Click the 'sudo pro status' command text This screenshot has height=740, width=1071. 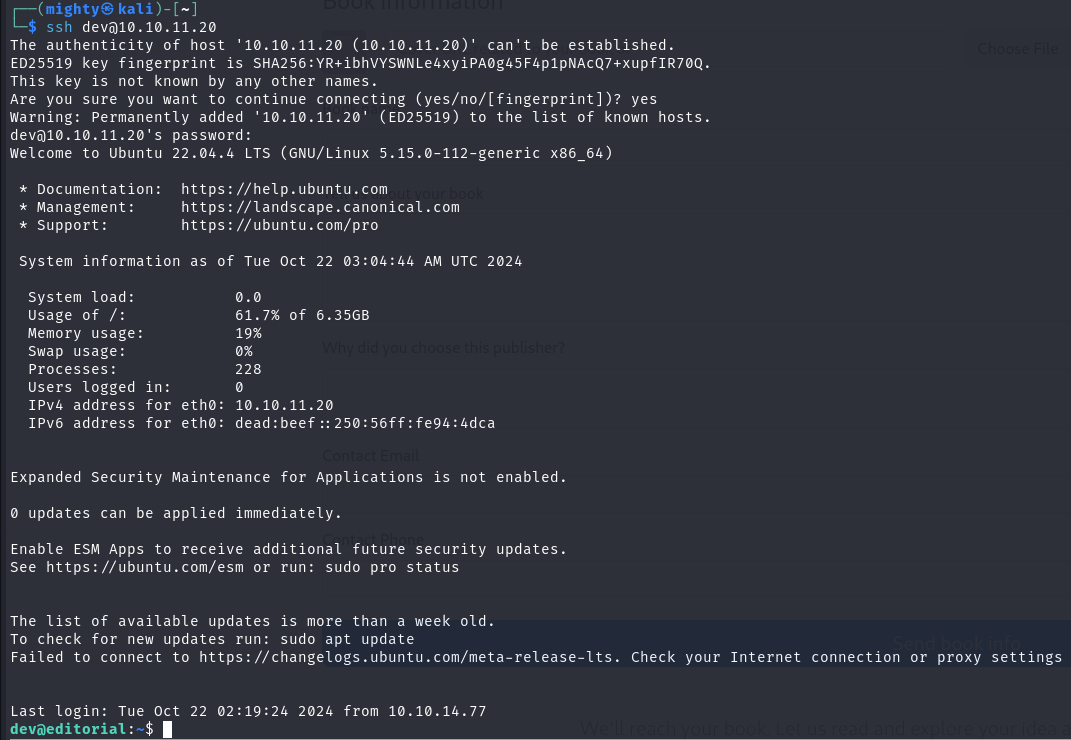coord(391,567)
